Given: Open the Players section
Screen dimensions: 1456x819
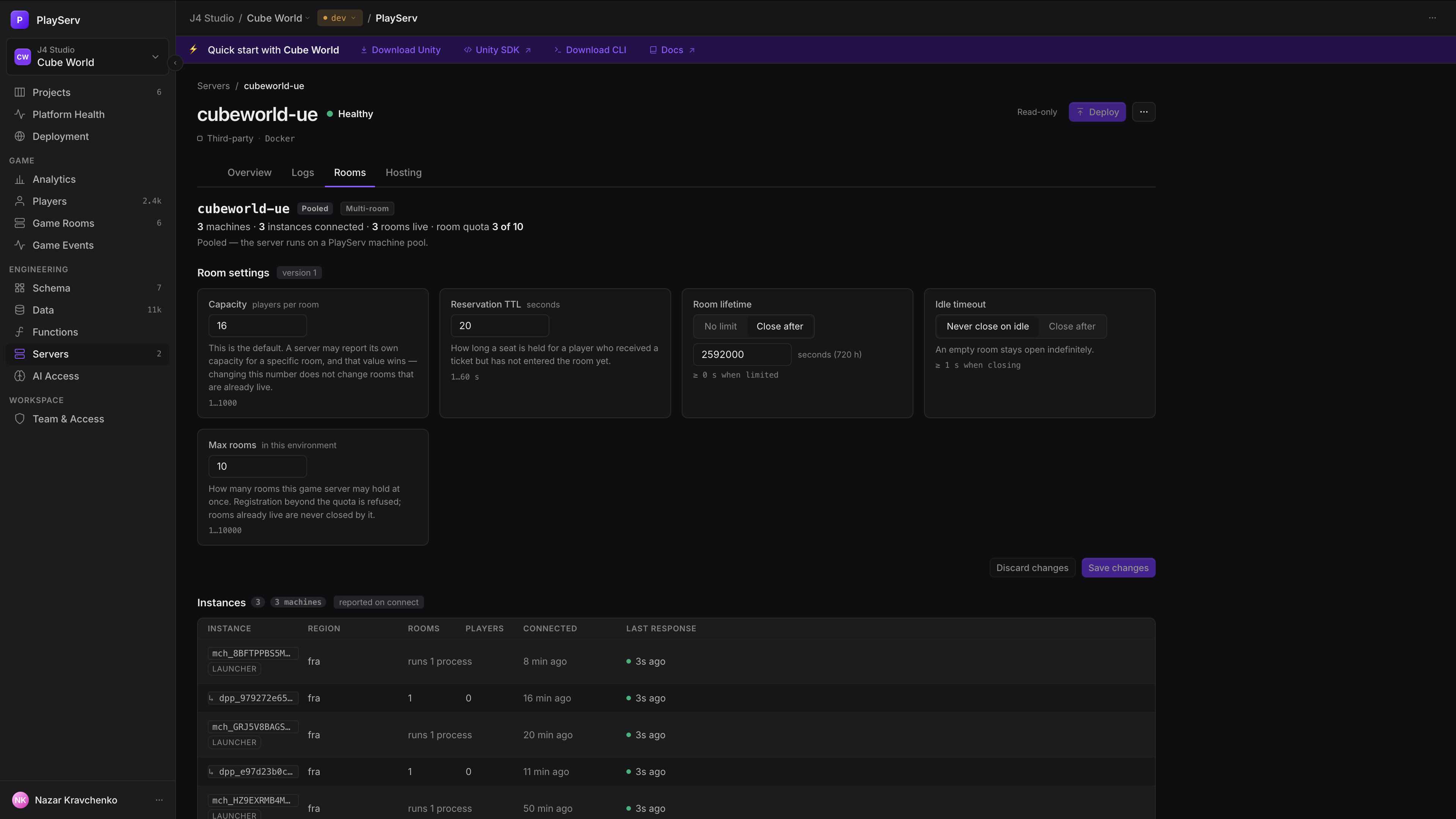Looking at the screenshot, I should click(x=88, y=201).
